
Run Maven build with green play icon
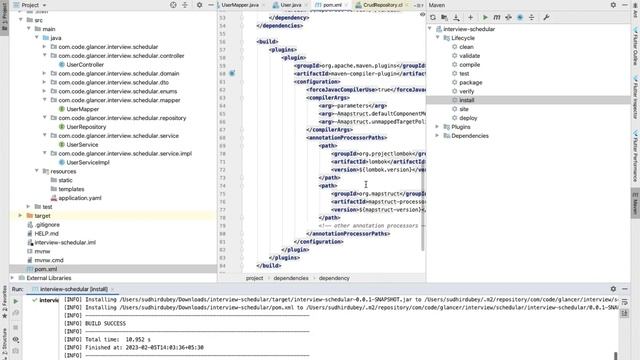(485, 18)
